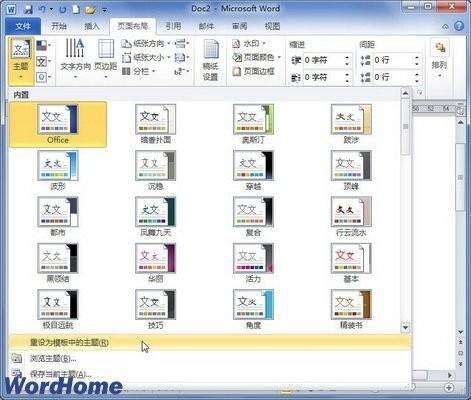
Task: Click the Open folder icon in title bar
Action: [90, 10]
